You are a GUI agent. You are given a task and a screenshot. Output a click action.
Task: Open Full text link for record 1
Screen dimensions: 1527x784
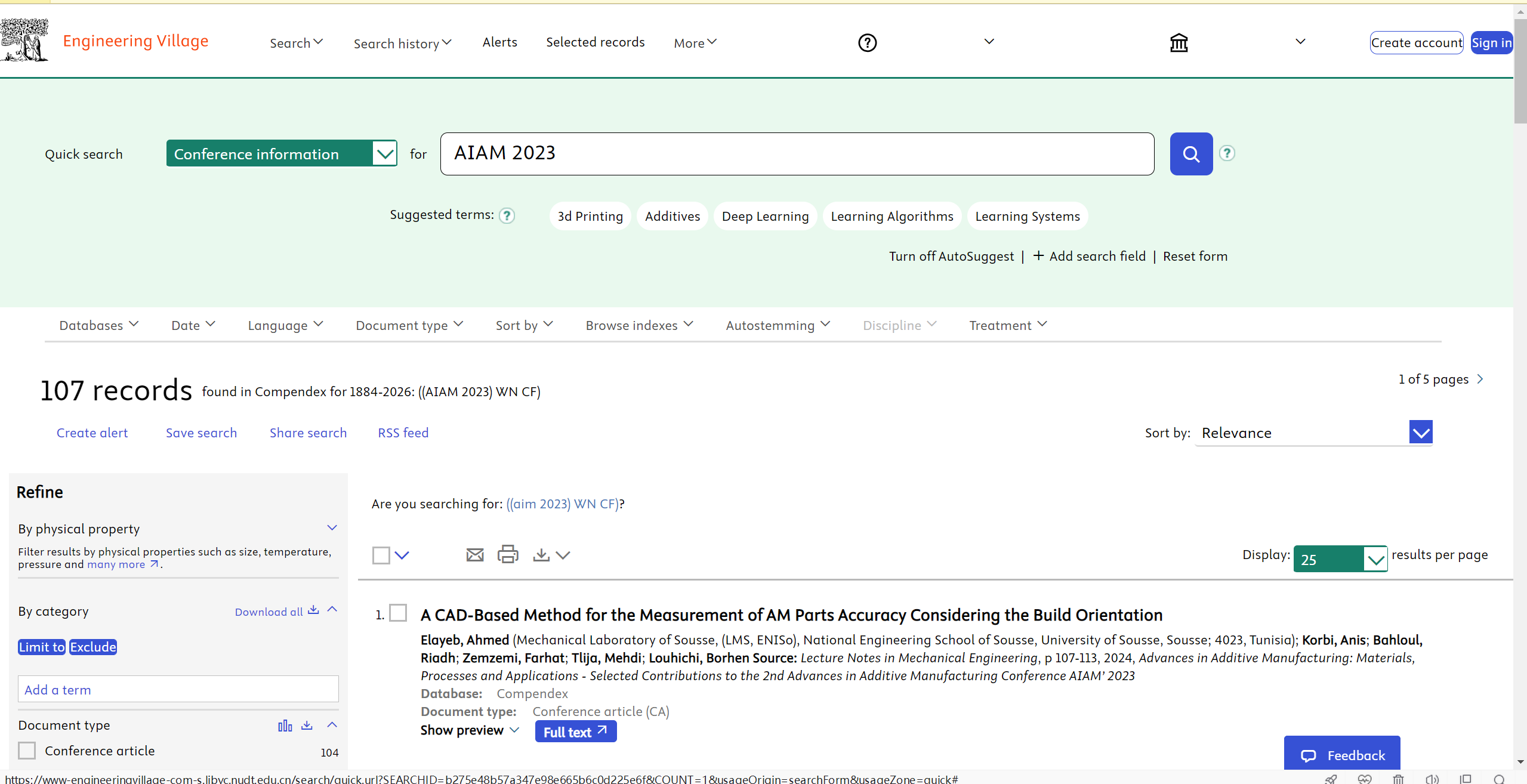pos(576,731)
